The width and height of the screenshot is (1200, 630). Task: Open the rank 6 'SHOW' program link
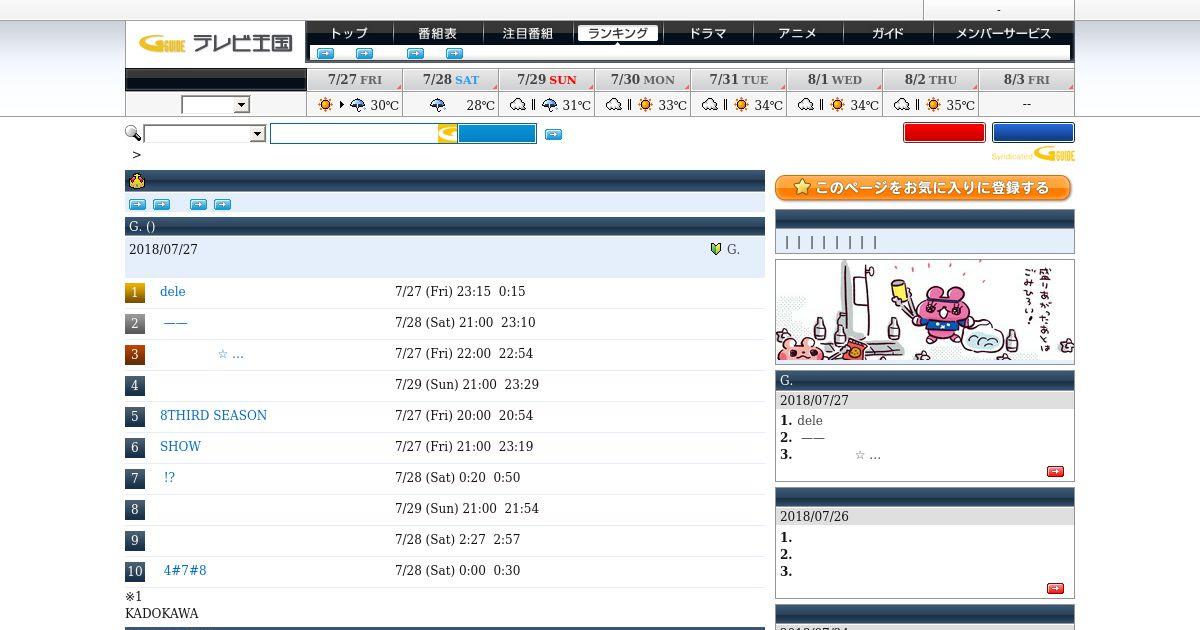point(180,447)
